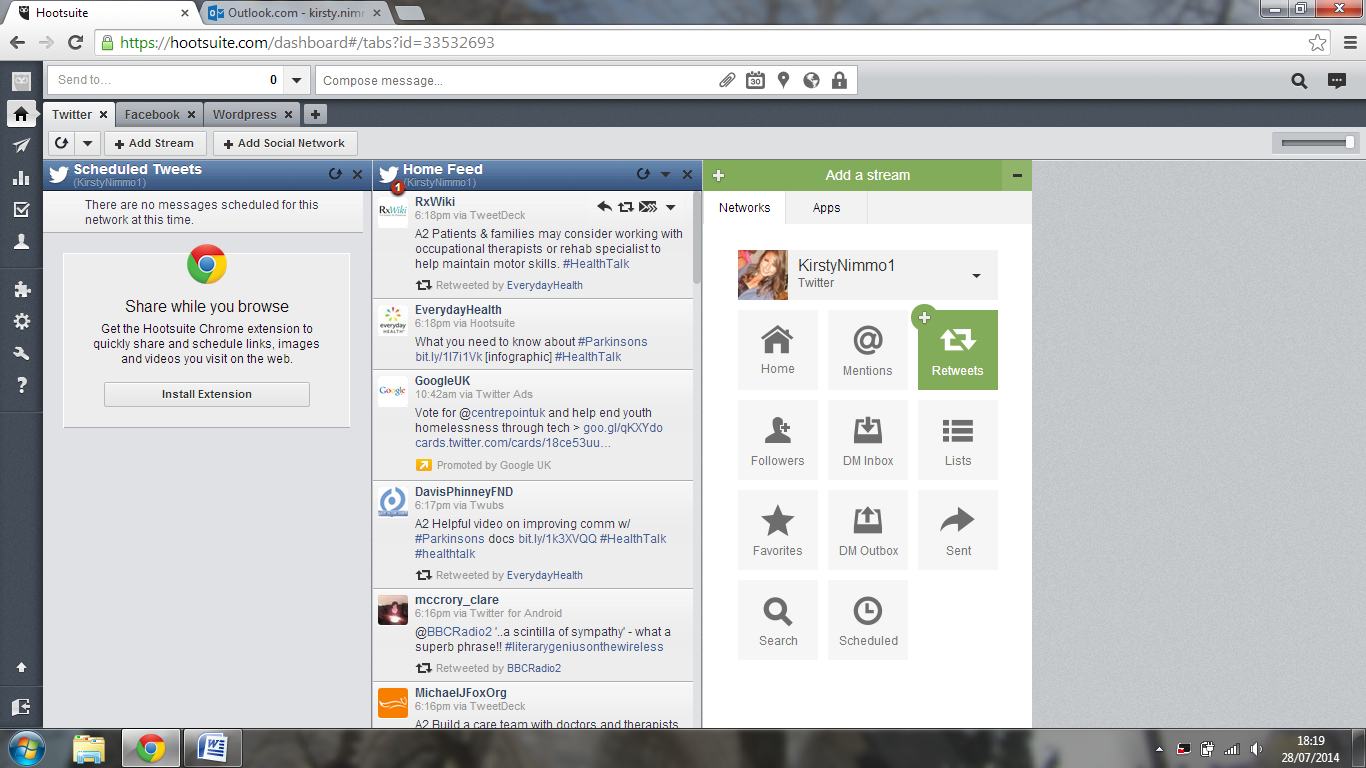Switch to the Outlook.com browser tab
Screen dimensions: 1366x768
pos(296,13)
